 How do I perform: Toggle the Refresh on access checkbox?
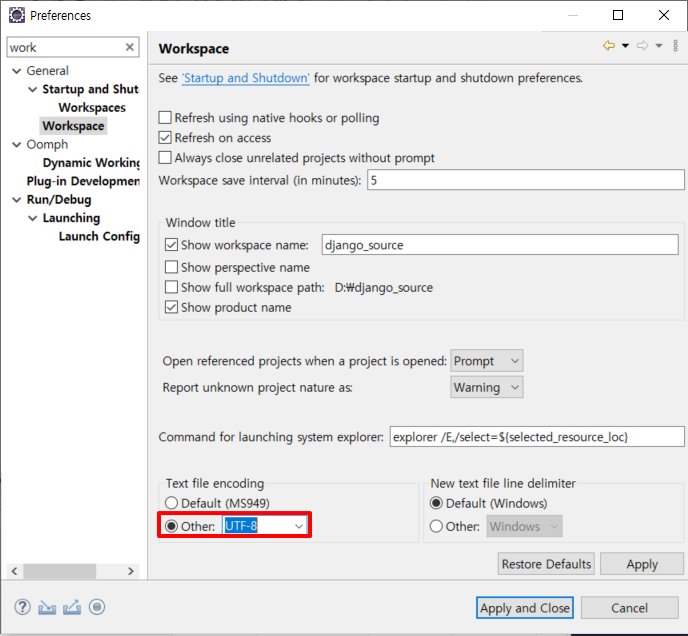pos(165,138)
